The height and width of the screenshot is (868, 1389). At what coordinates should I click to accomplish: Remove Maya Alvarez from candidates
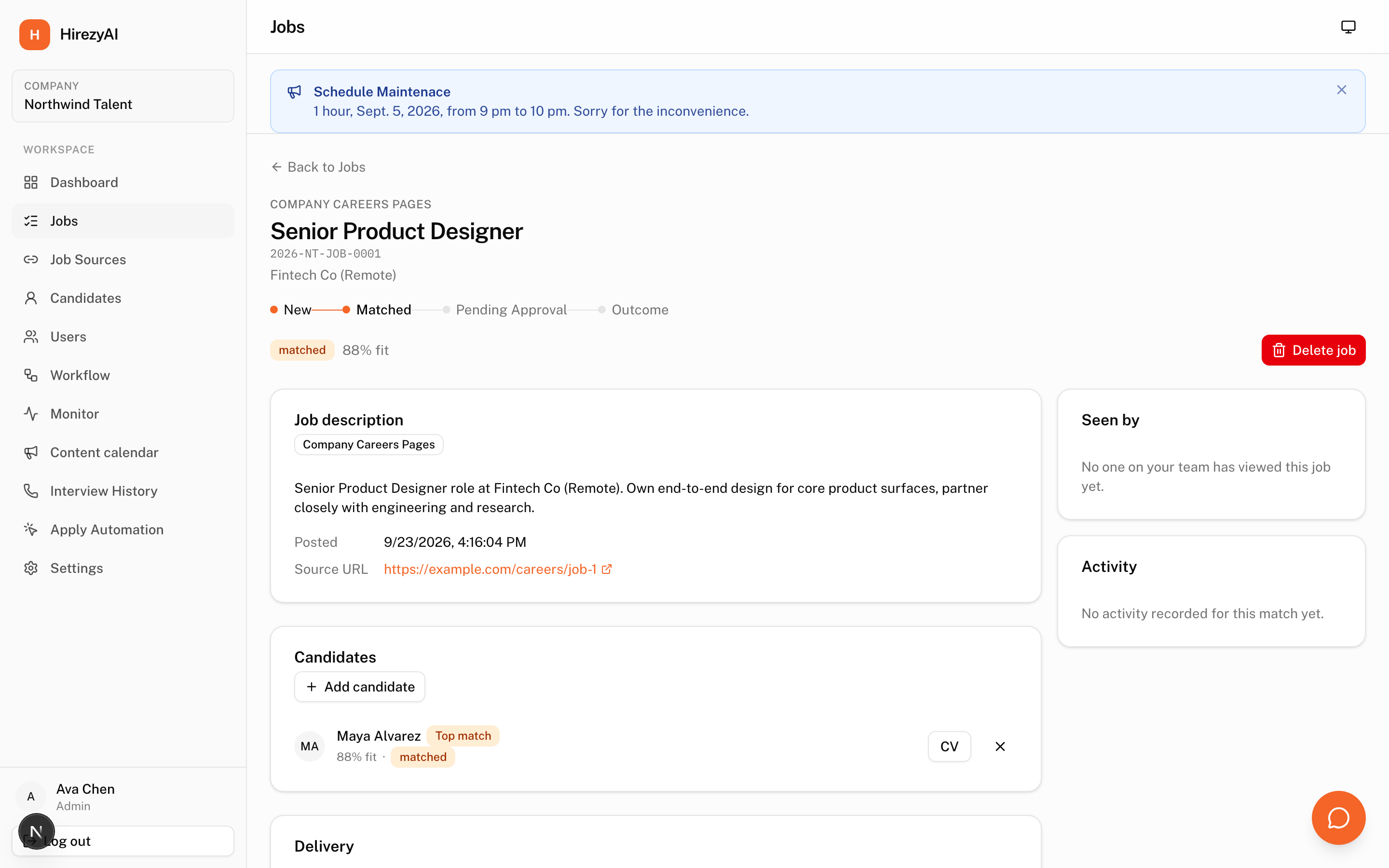pos(1000,746)
